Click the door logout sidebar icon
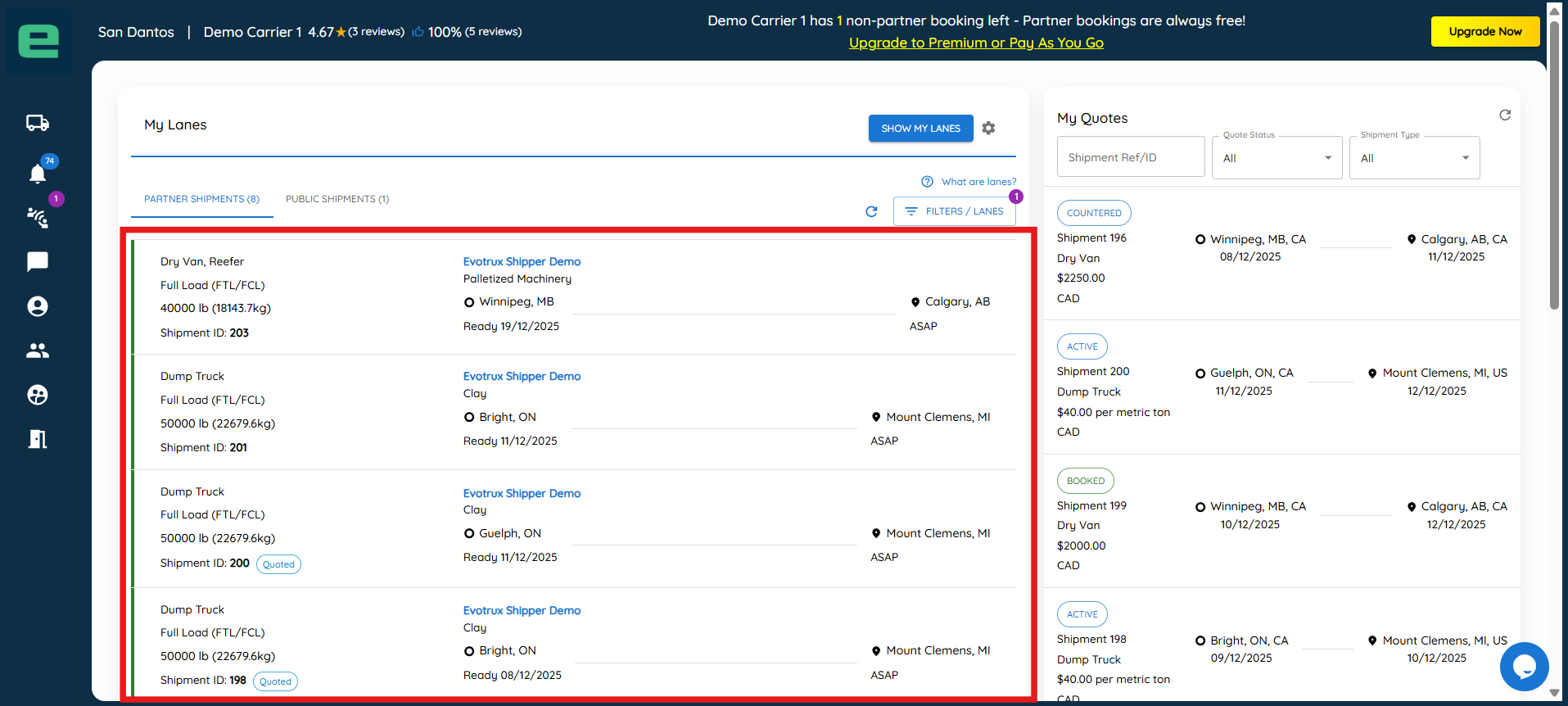The width and height of the screenshot is (1568, 706). point(38,439)
